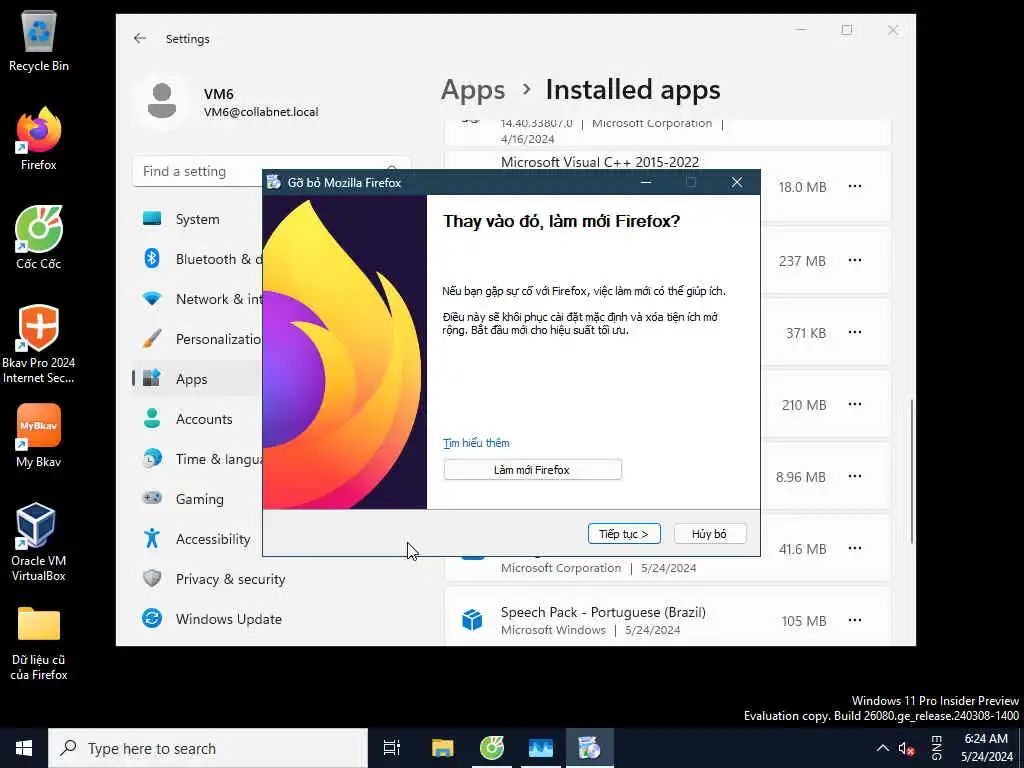Image resolution: width=1024 pixels, height=768 pixels.
Task: Open Bluetooth & devices settings category
Action: [197, 259]
